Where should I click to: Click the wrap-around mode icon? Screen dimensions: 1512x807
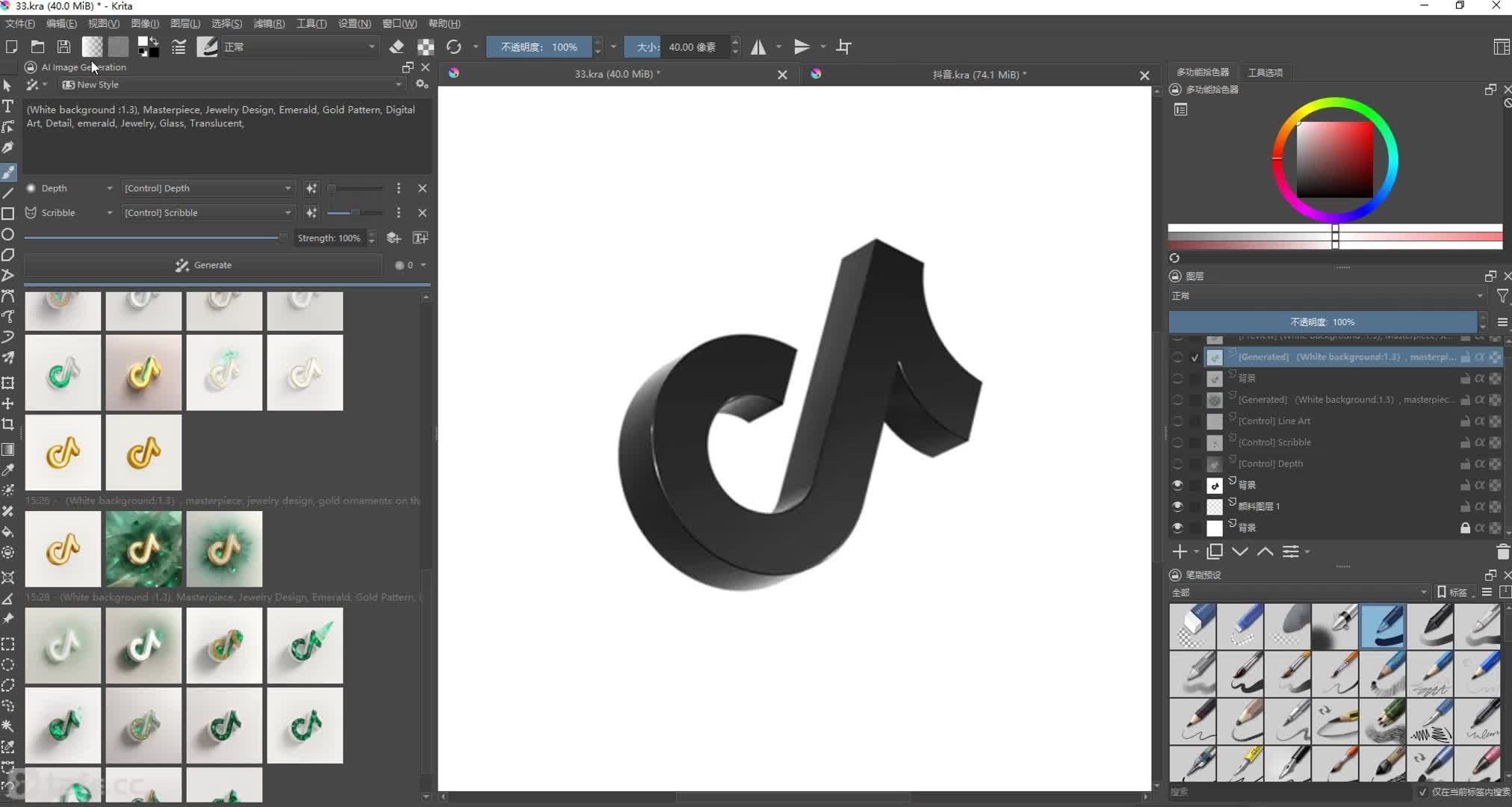(x=844, y=47)
